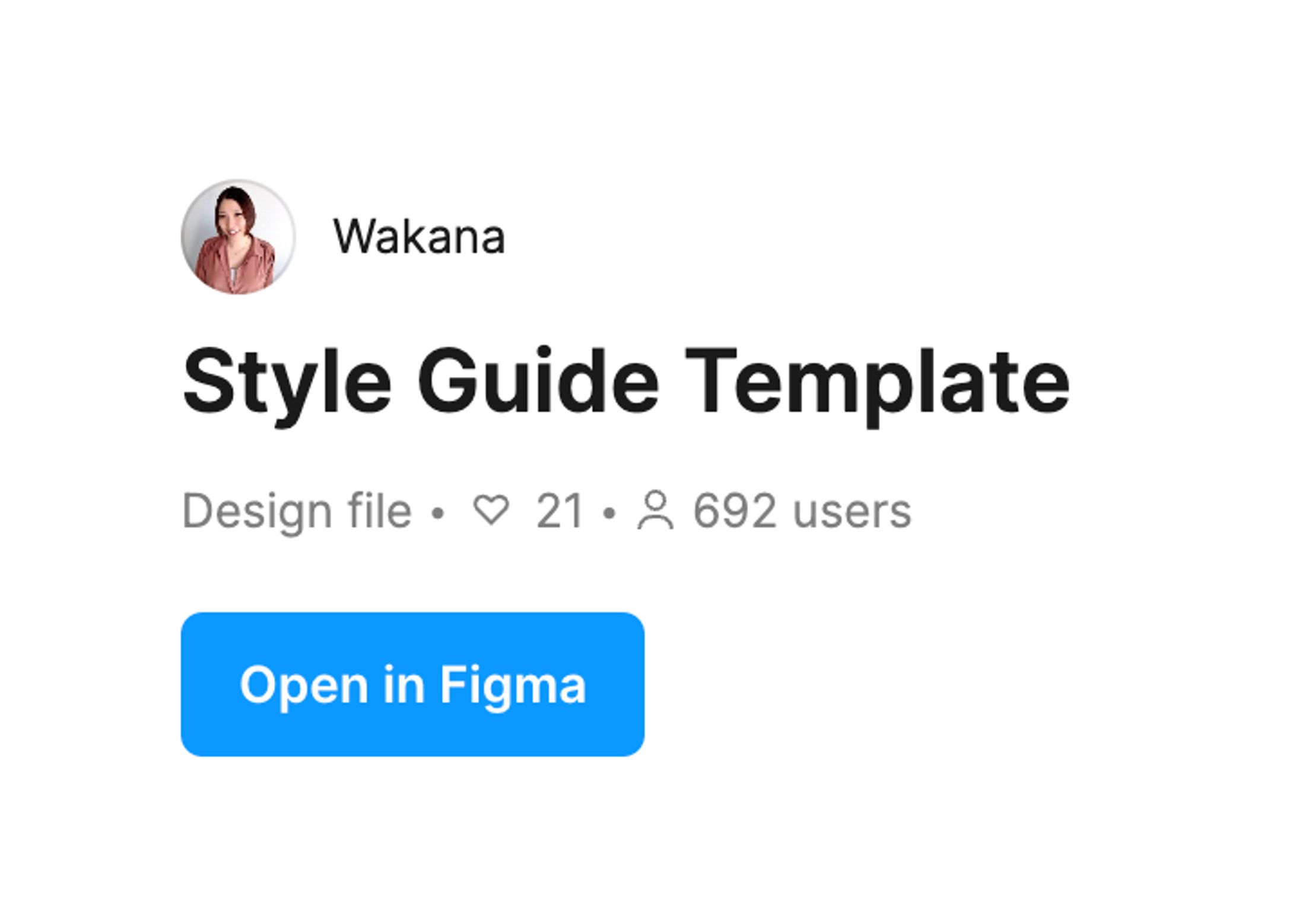Click the heart outline before 21

[x=491, y=510]
